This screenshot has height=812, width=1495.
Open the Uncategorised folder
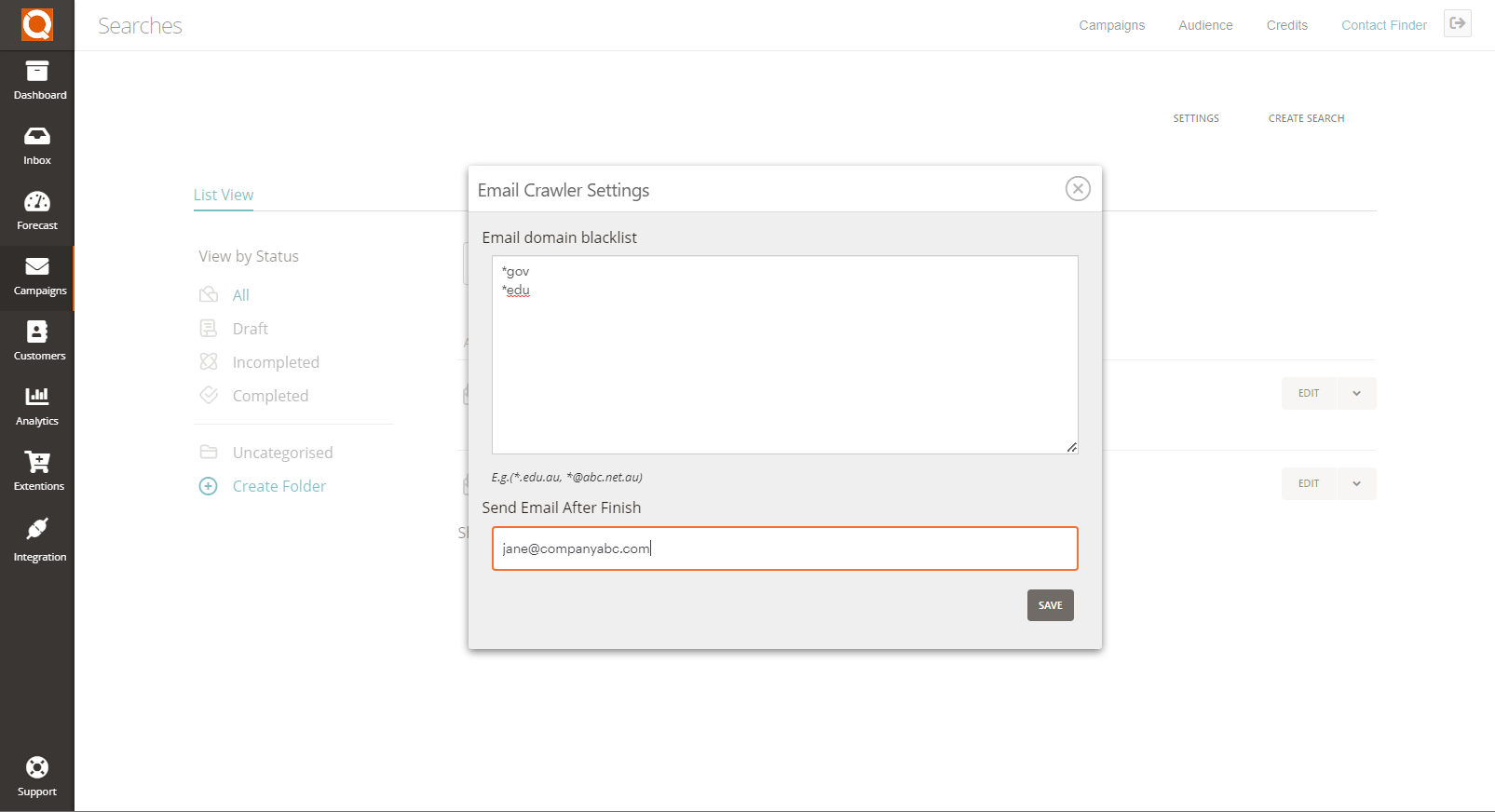pyautogui.click(x=282, y=453)
